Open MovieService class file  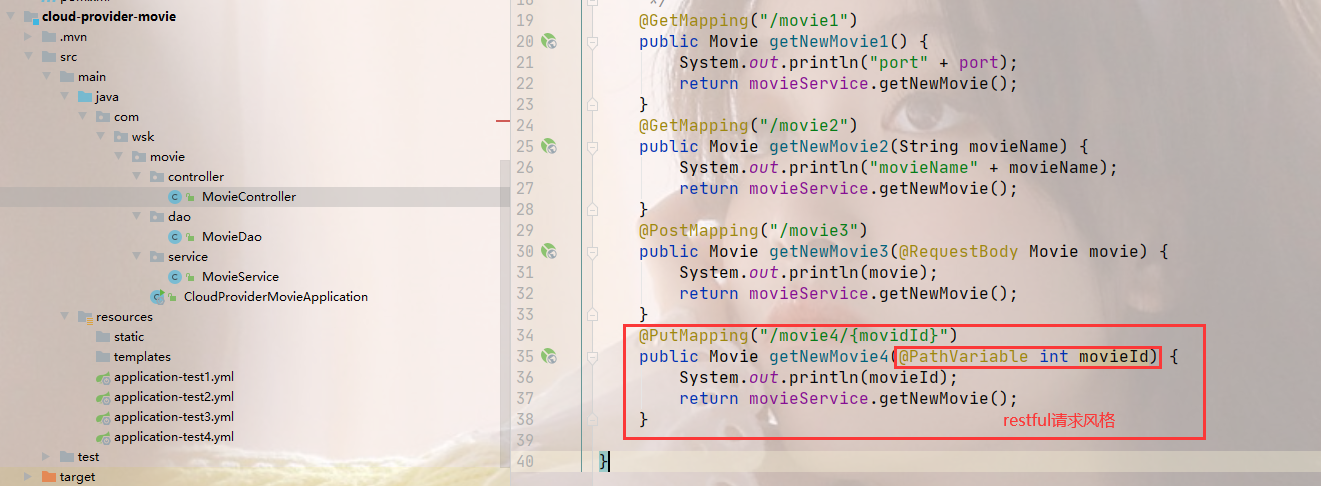(x=240, y=277)
